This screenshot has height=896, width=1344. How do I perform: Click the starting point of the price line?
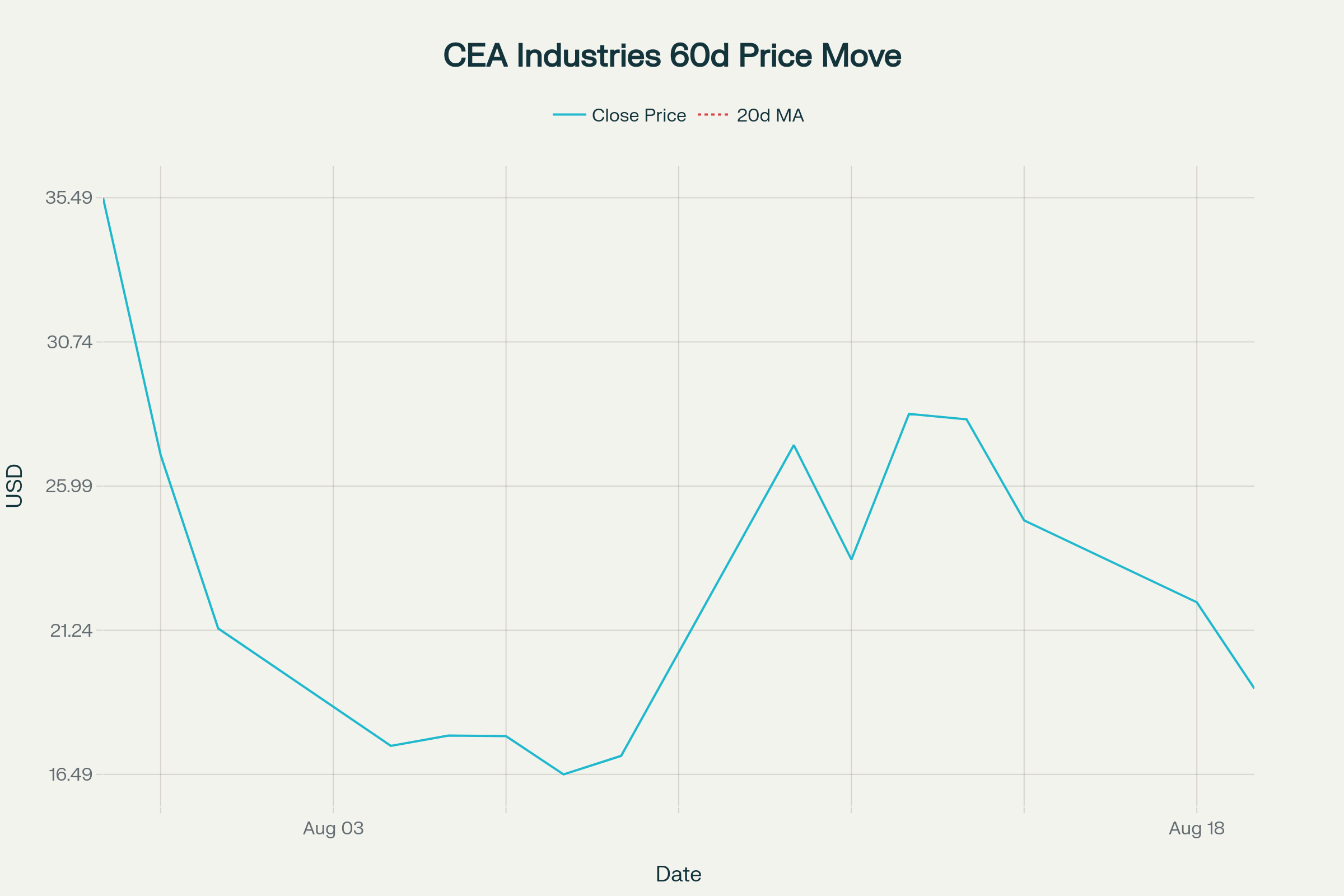pyautogui.click(x=104, y=199)
